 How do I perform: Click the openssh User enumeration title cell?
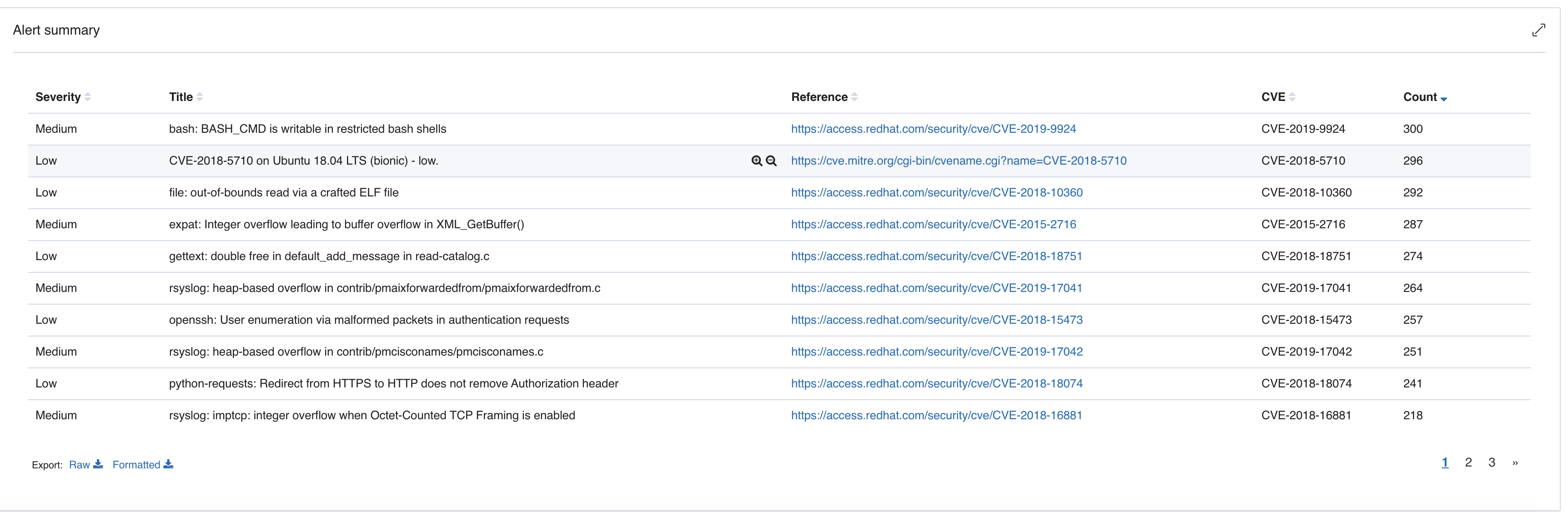pos(368,320)
